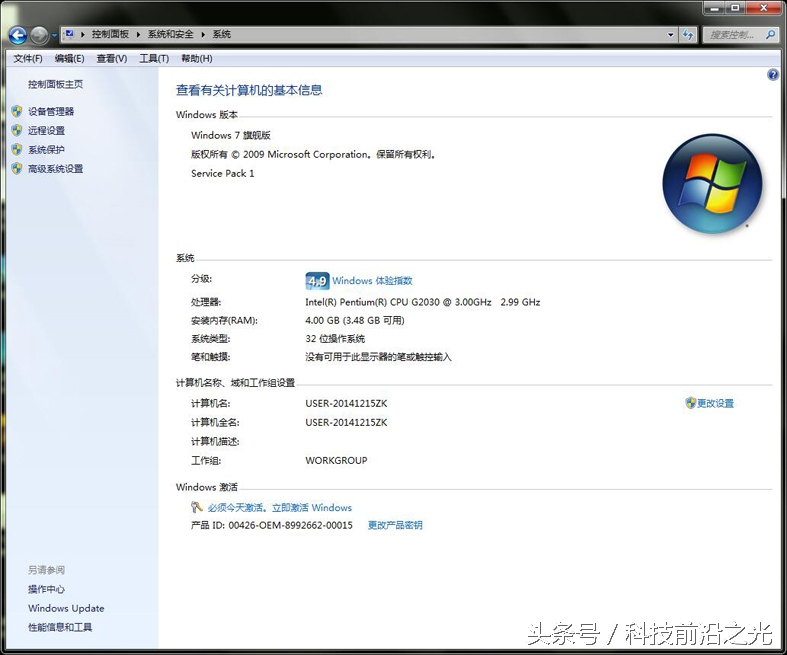
Task: Open 操作中心 under 另请参阅
Action: click(46, 589)
